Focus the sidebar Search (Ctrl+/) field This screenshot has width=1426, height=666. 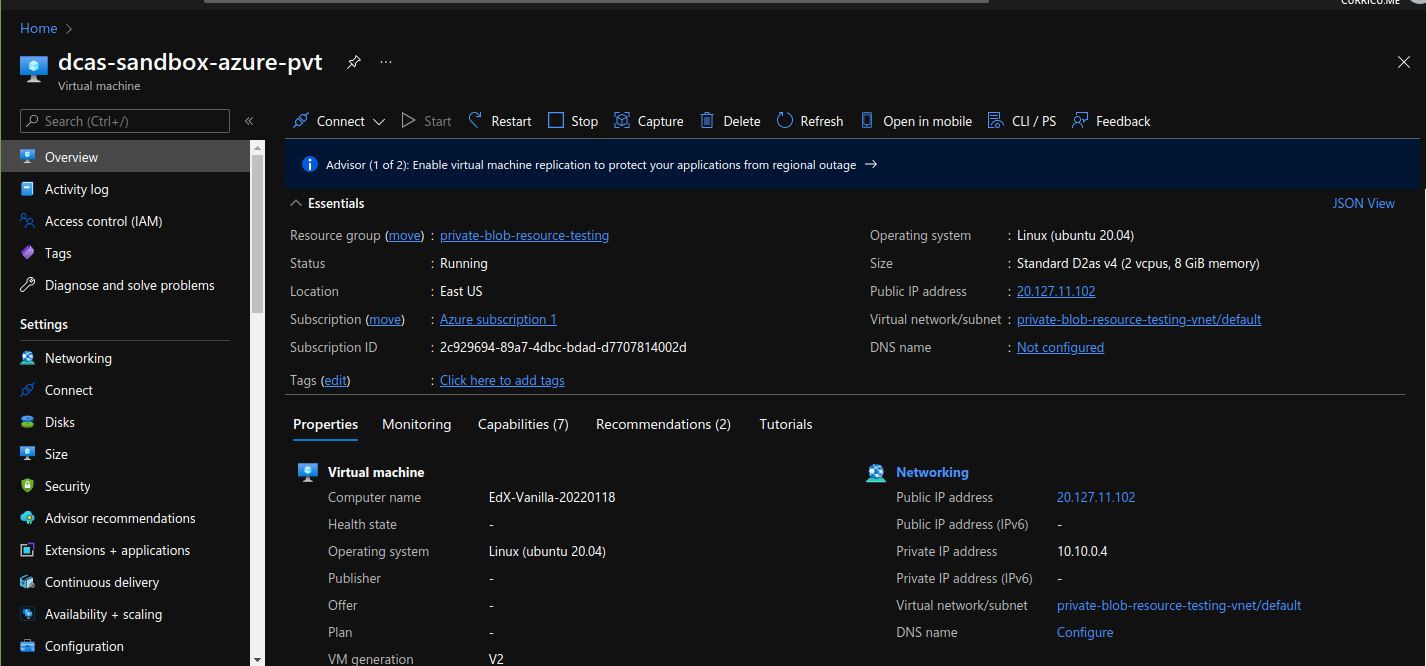pyautogui.click(x=125, y=121)
